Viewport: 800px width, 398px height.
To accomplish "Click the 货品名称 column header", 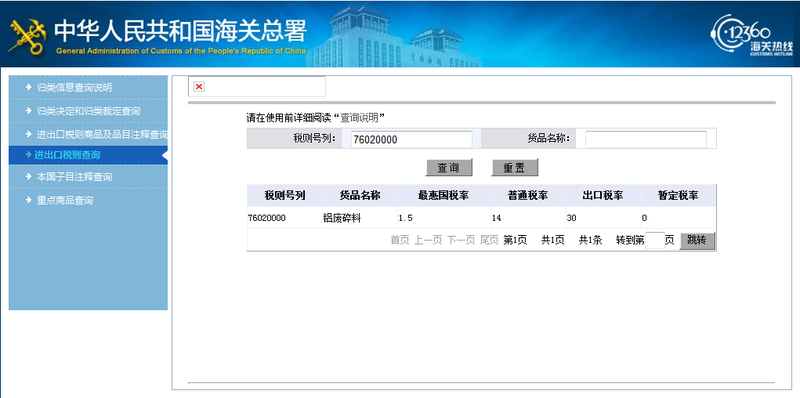I will pos(360,195).
